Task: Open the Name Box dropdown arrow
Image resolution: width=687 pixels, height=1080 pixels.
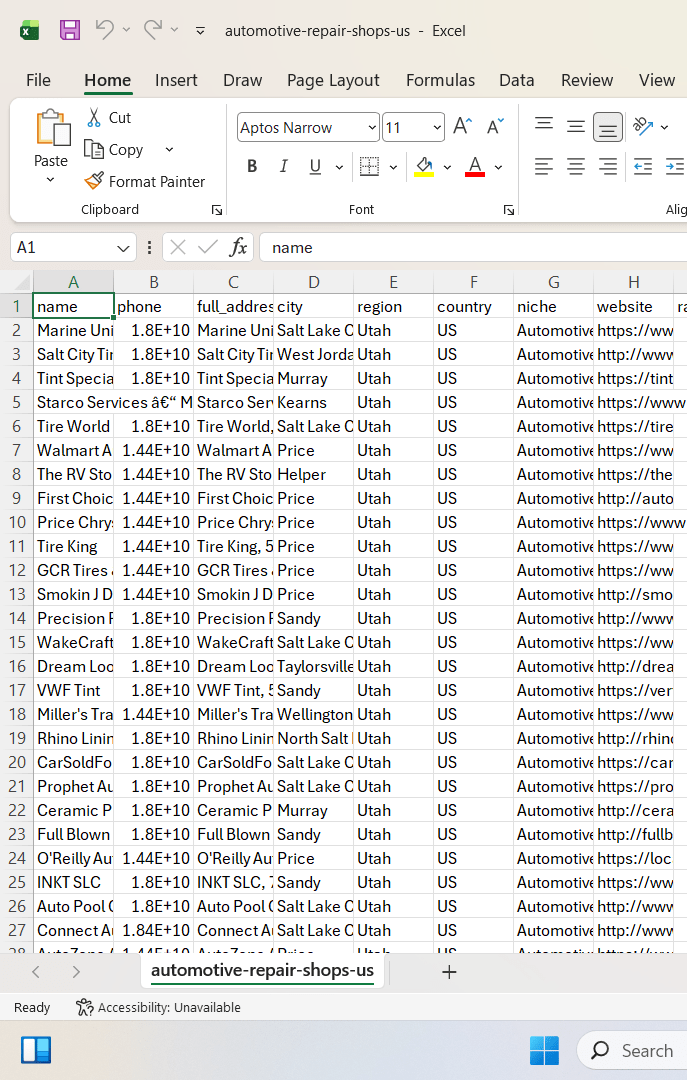Action: pos(123,248)
